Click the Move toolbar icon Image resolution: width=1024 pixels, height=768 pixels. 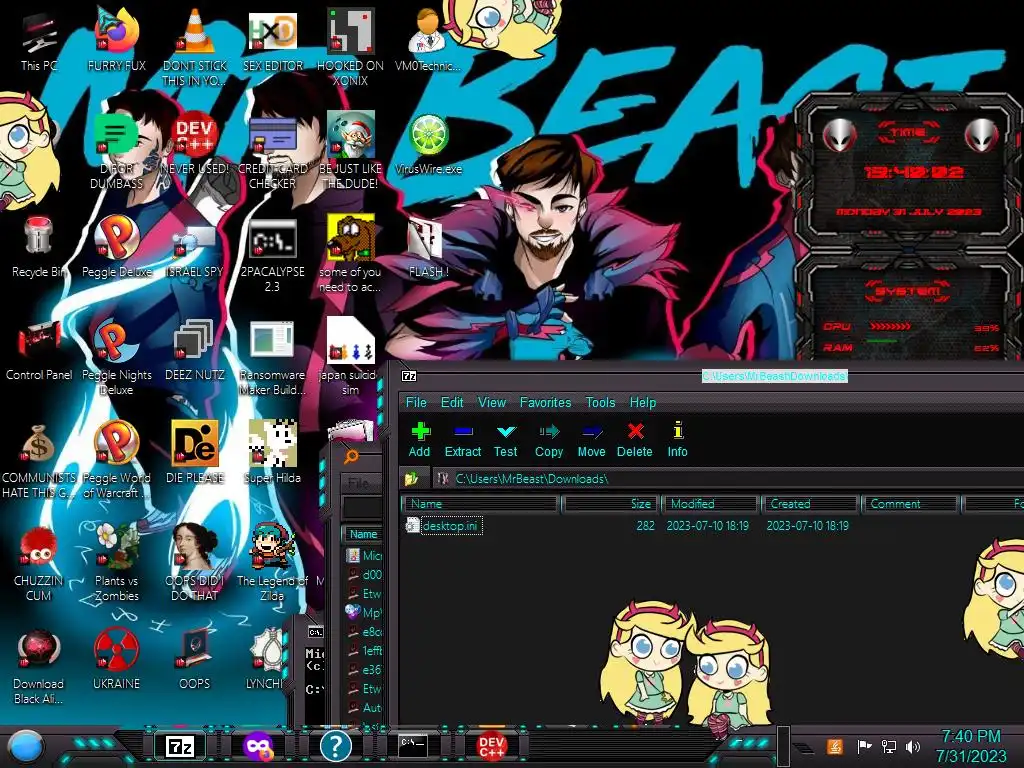pos(592,439)
